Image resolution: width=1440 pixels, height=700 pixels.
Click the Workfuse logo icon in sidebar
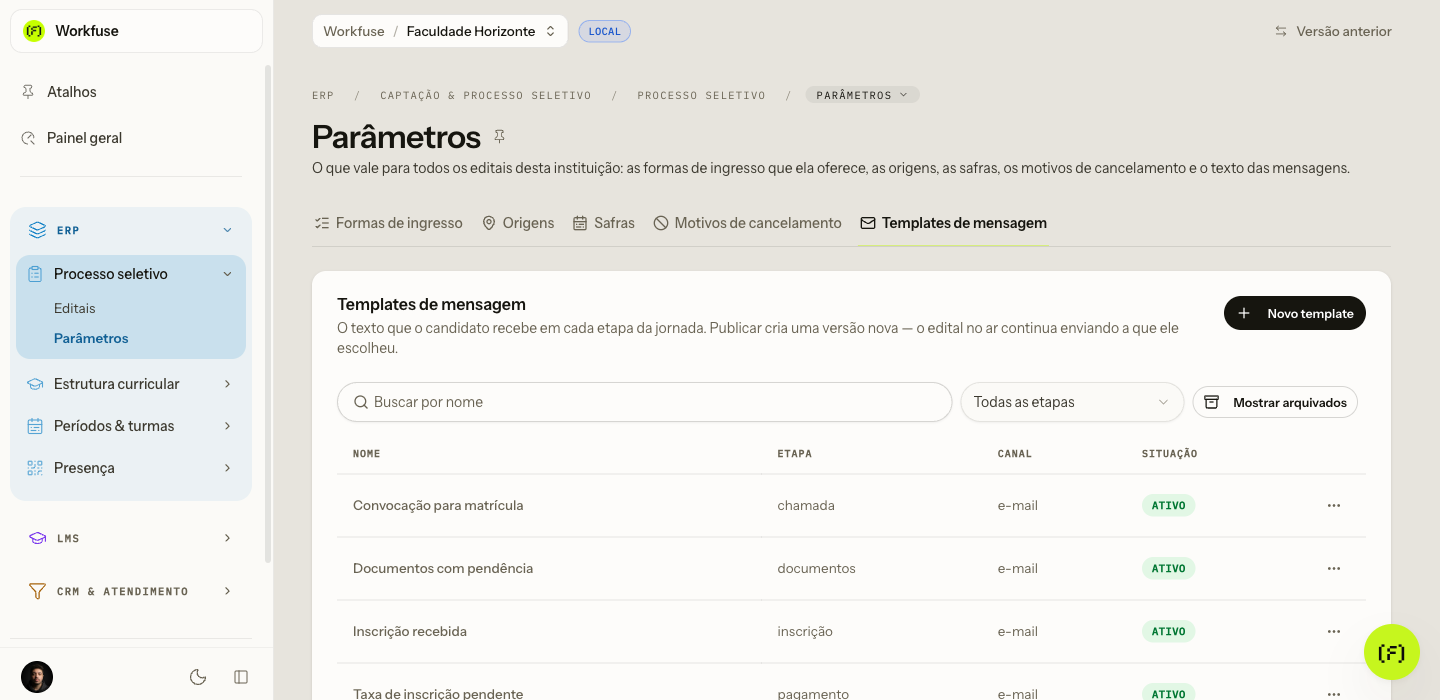point(34,31)
